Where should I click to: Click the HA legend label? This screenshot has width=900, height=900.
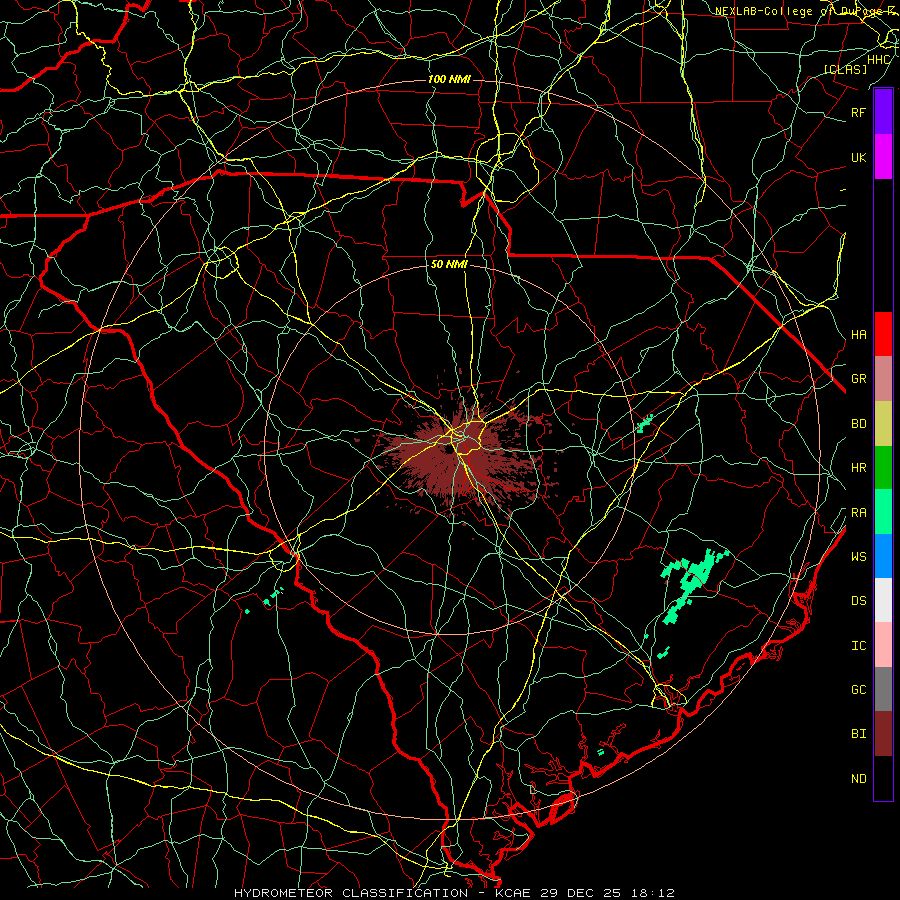coord(858,334)
